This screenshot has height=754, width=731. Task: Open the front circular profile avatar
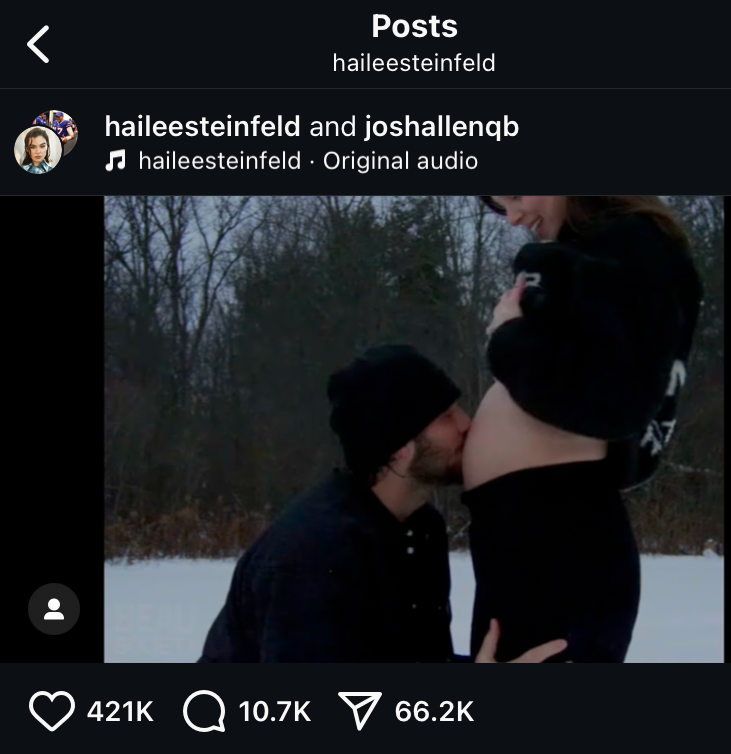[x=38, y=150]
